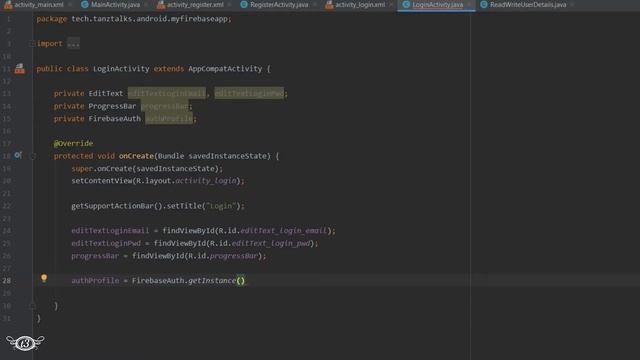This screenshot has height=360, width=640.
Task: Open the ReadWriteUserDetails.java tab
Action: [x=528, y=4]
